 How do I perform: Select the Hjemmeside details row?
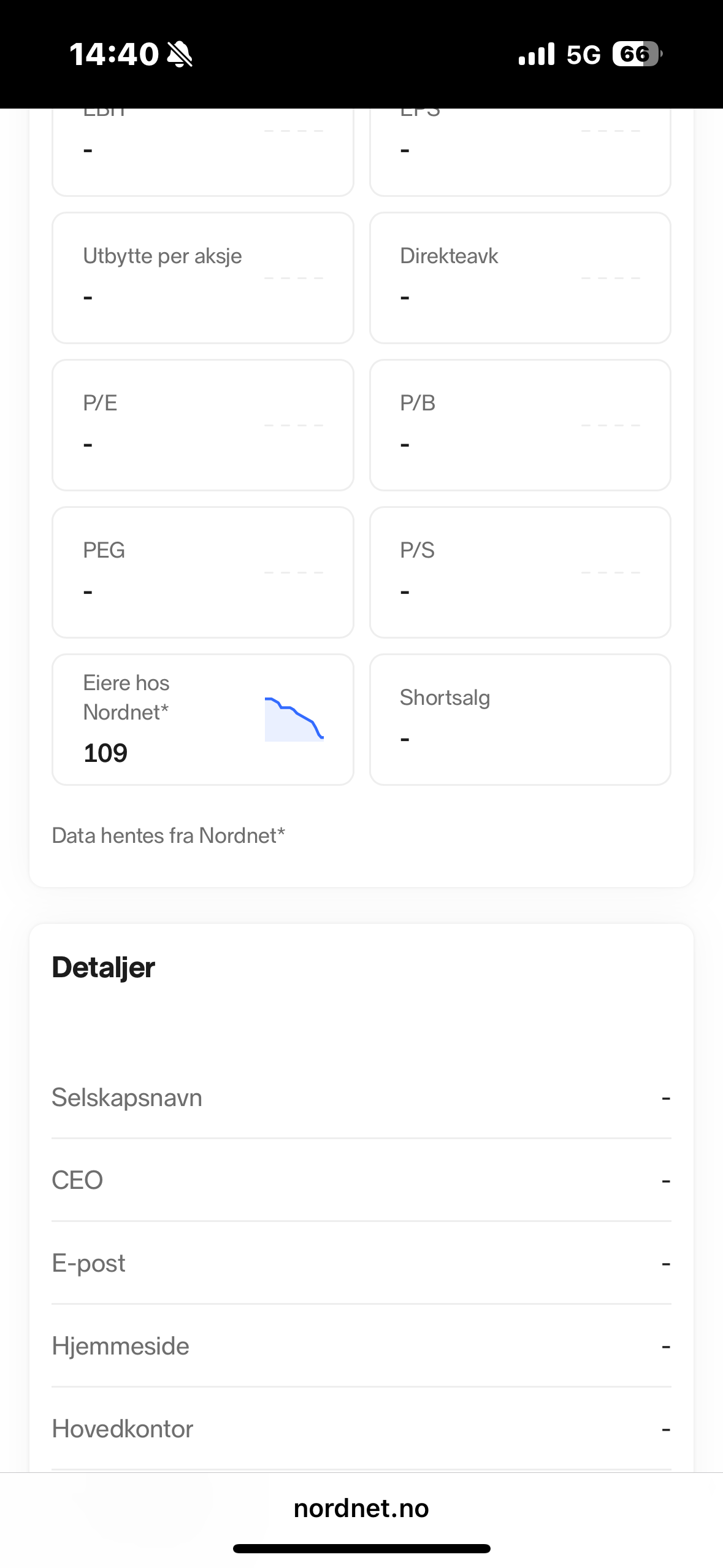pos(361,1346)
